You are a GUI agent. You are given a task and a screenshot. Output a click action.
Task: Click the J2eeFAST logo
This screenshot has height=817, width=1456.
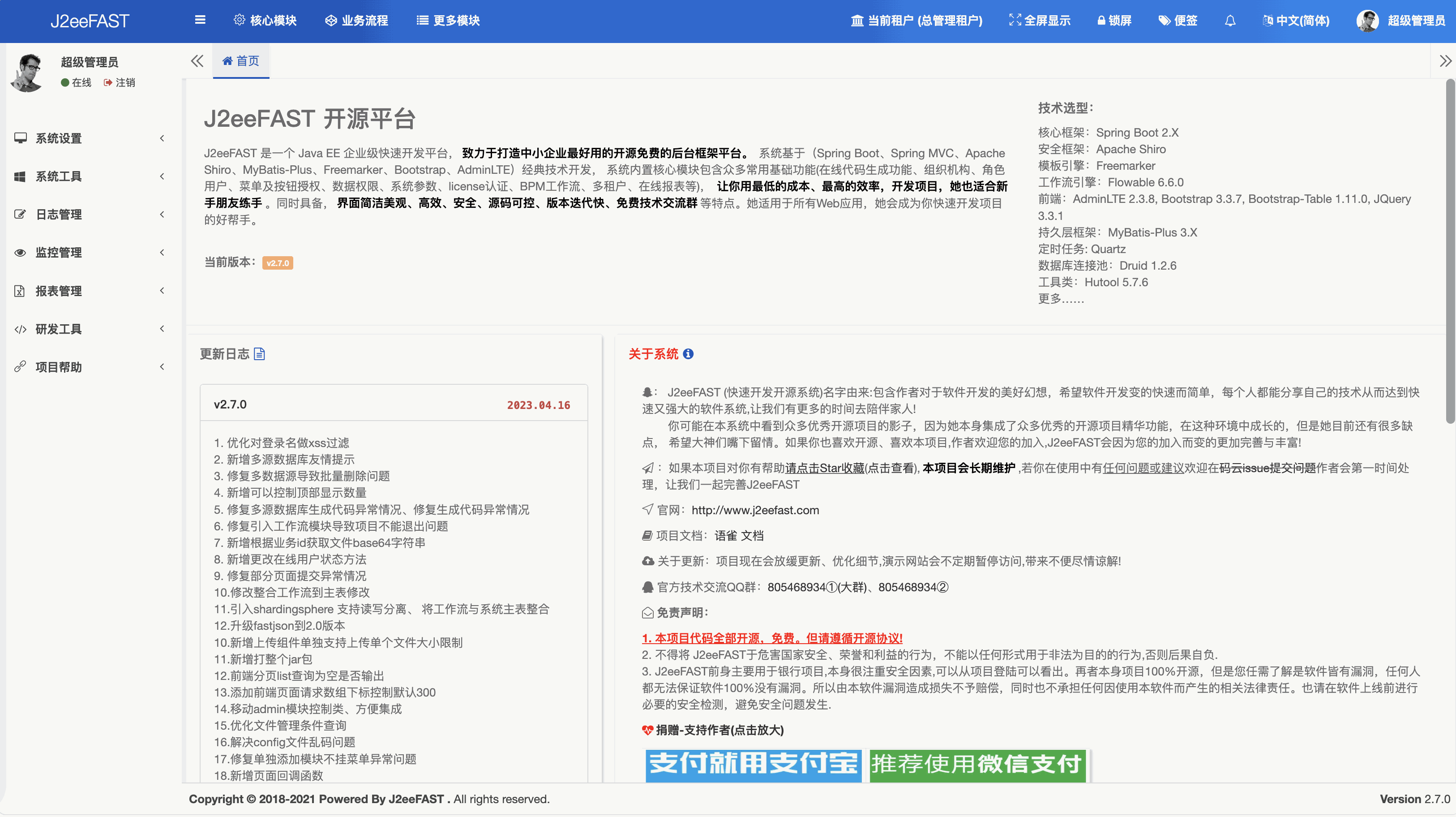tap(90, 21)
